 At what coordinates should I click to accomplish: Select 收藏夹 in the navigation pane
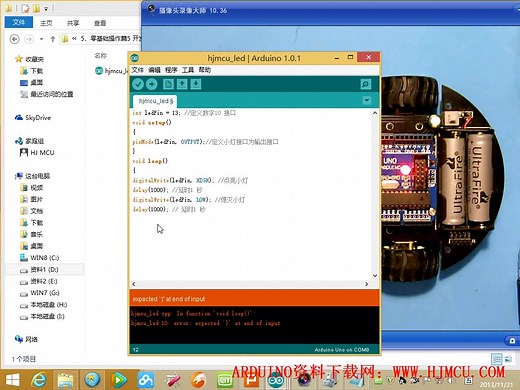pyautogui.click(x=35, y=59)
